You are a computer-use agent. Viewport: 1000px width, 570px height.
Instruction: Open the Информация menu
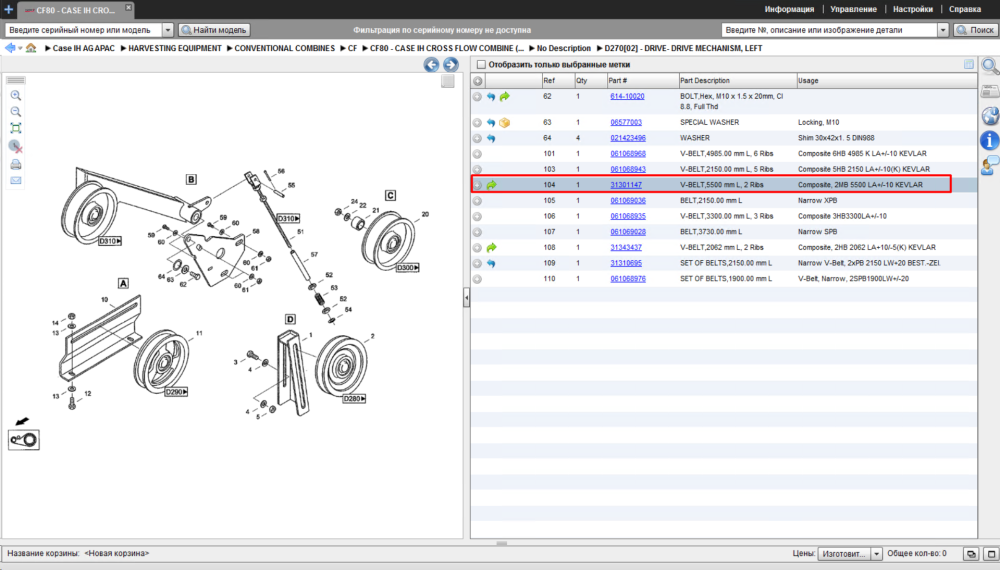click(790, 10)
